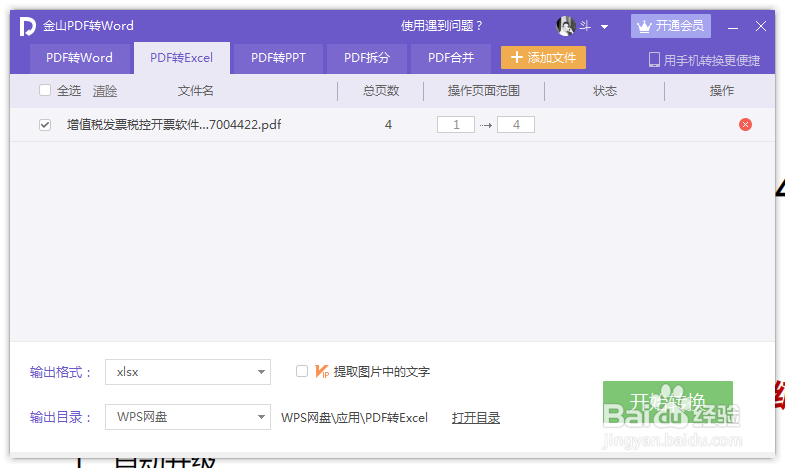
Task: Click the 添加文件 add file button
Action: coord(543,58)
